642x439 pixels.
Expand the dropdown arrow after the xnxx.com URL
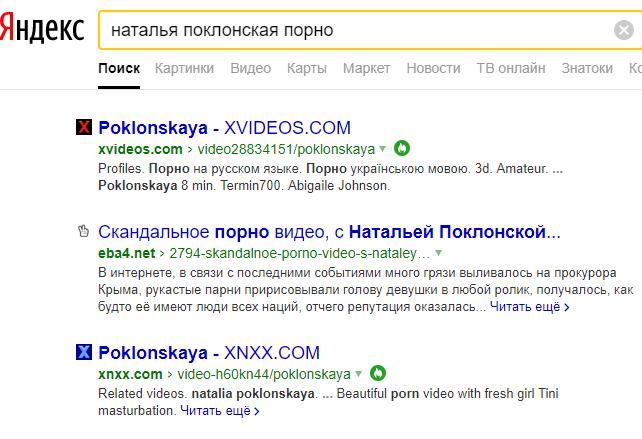359,374
